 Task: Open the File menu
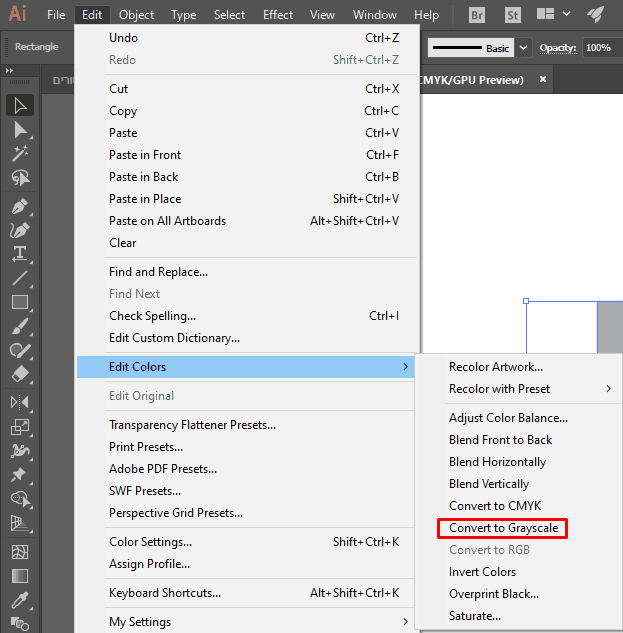(56, 15)
